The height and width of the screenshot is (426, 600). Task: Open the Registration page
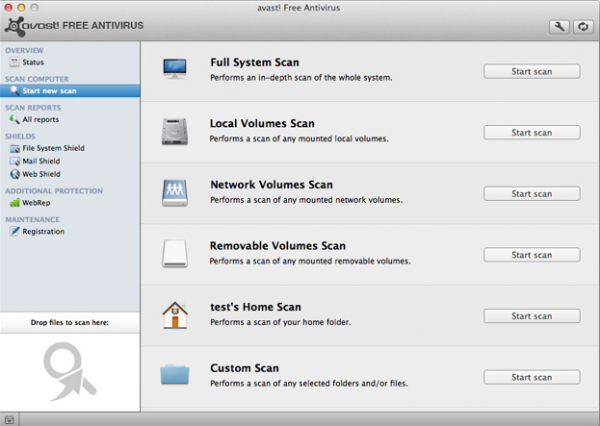tap(43, 232)
